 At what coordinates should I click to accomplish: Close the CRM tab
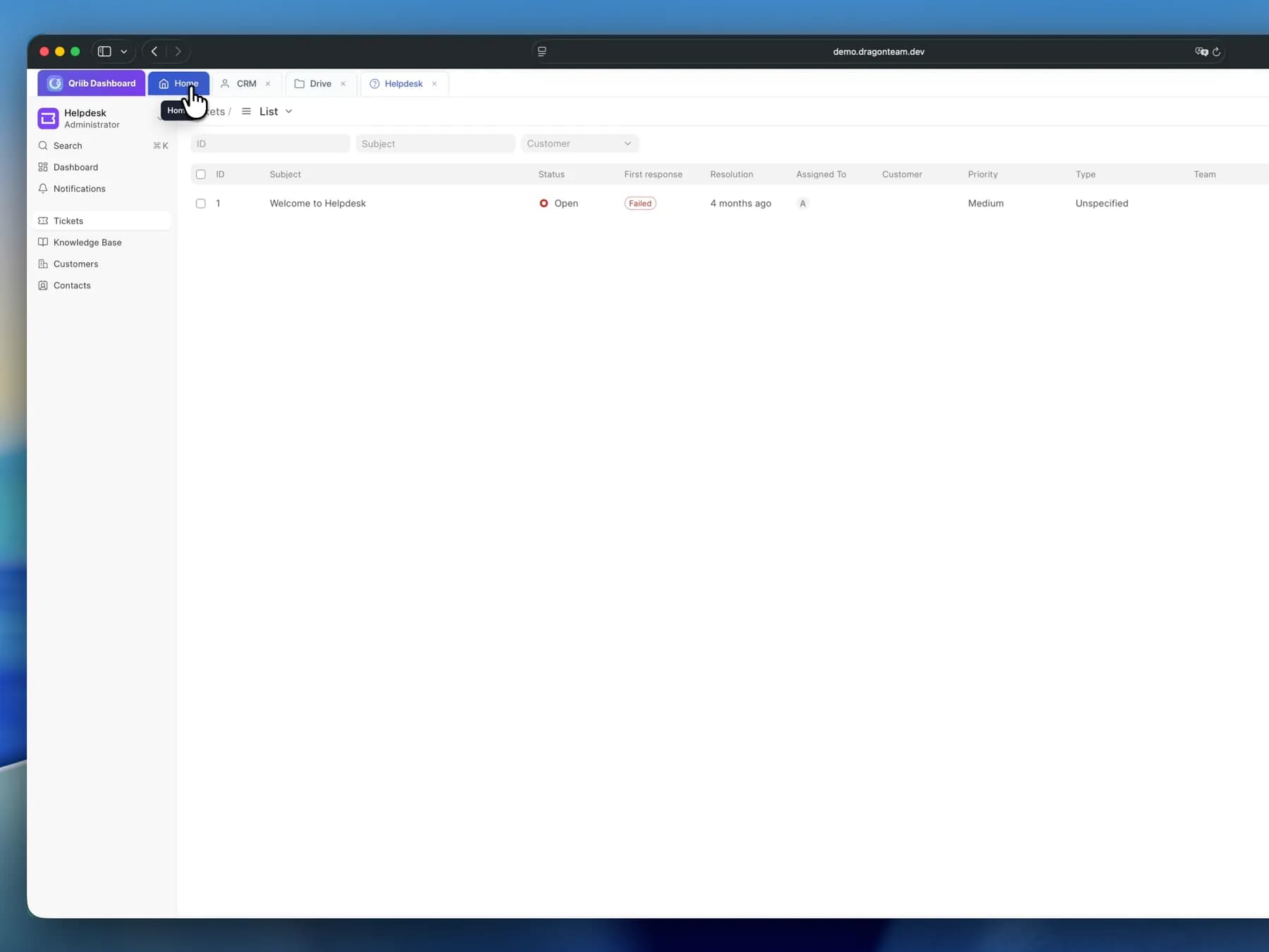268,84
